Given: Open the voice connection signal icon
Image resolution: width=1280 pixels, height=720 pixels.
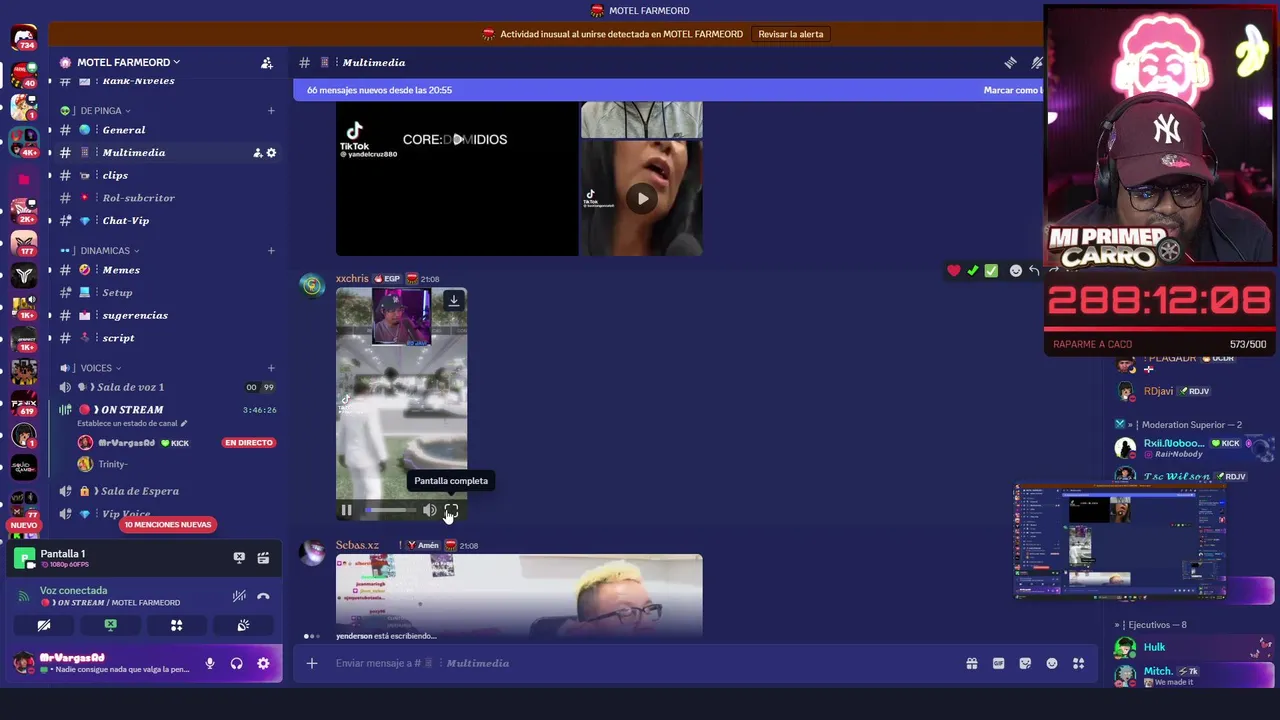Looking at the screenshot, I should tap(24, 596).
